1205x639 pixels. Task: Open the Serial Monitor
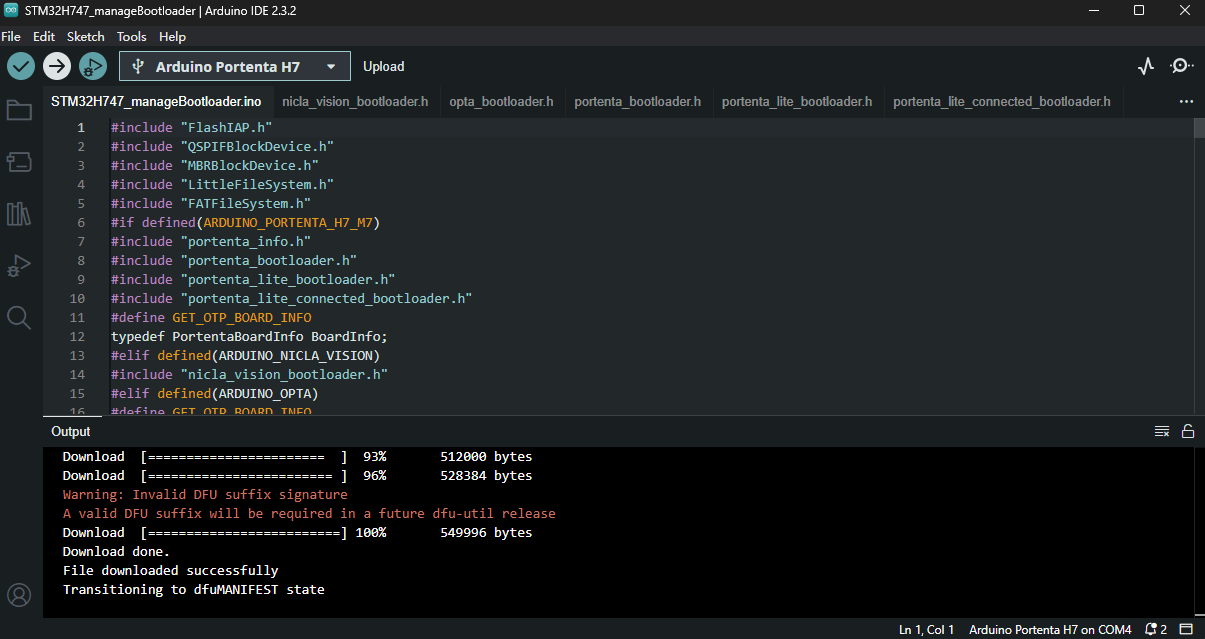tap(1181, 66)
